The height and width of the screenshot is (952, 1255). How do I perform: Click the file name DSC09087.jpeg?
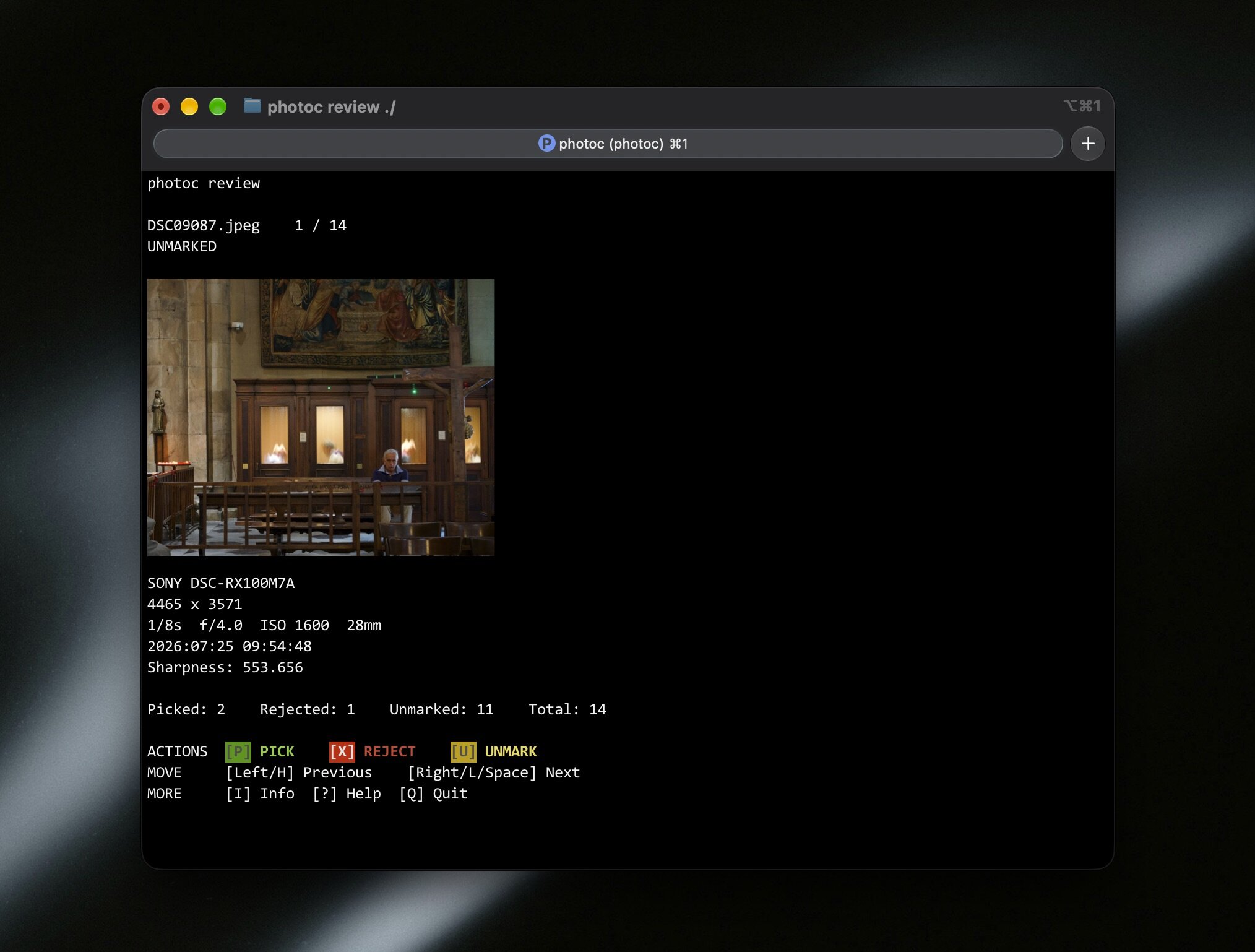click(204, 225)
